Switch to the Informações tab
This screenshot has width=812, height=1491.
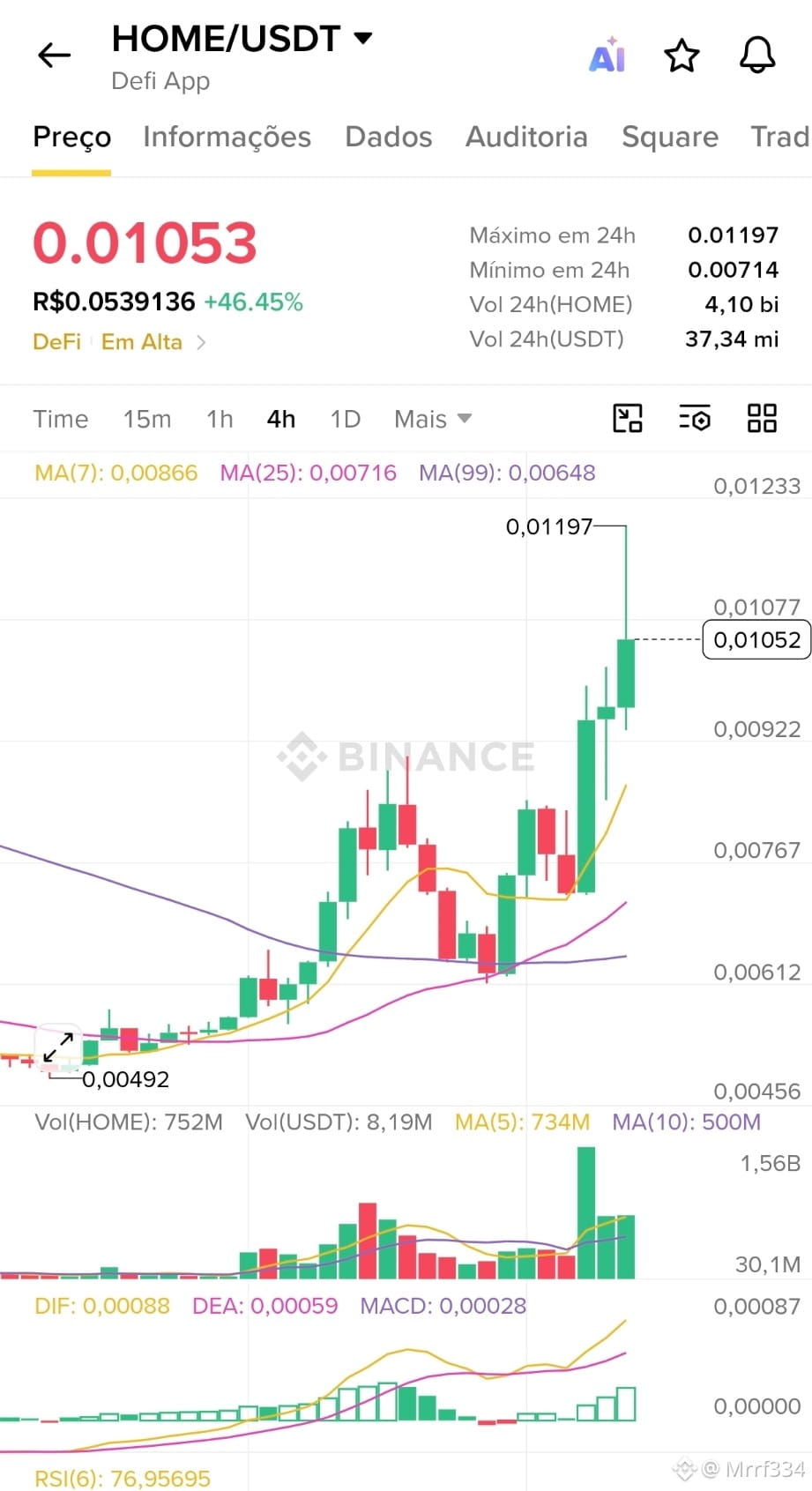tap(227, 137)
